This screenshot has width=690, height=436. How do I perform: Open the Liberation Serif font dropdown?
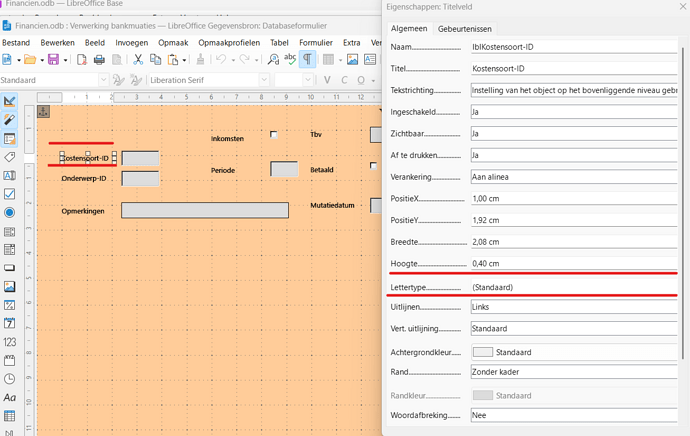pyautogui.click(x=264, y=80)
